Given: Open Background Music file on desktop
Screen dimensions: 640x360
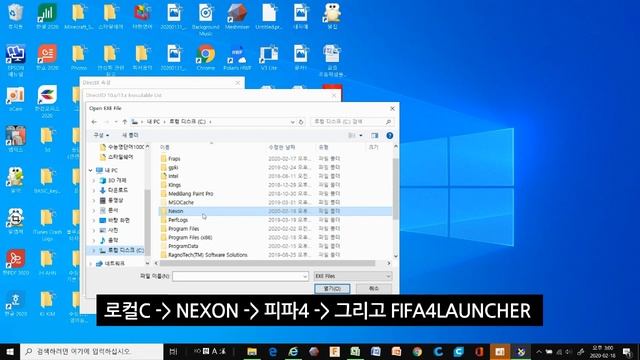Looking at the screenshot, I should pos(206,19).
